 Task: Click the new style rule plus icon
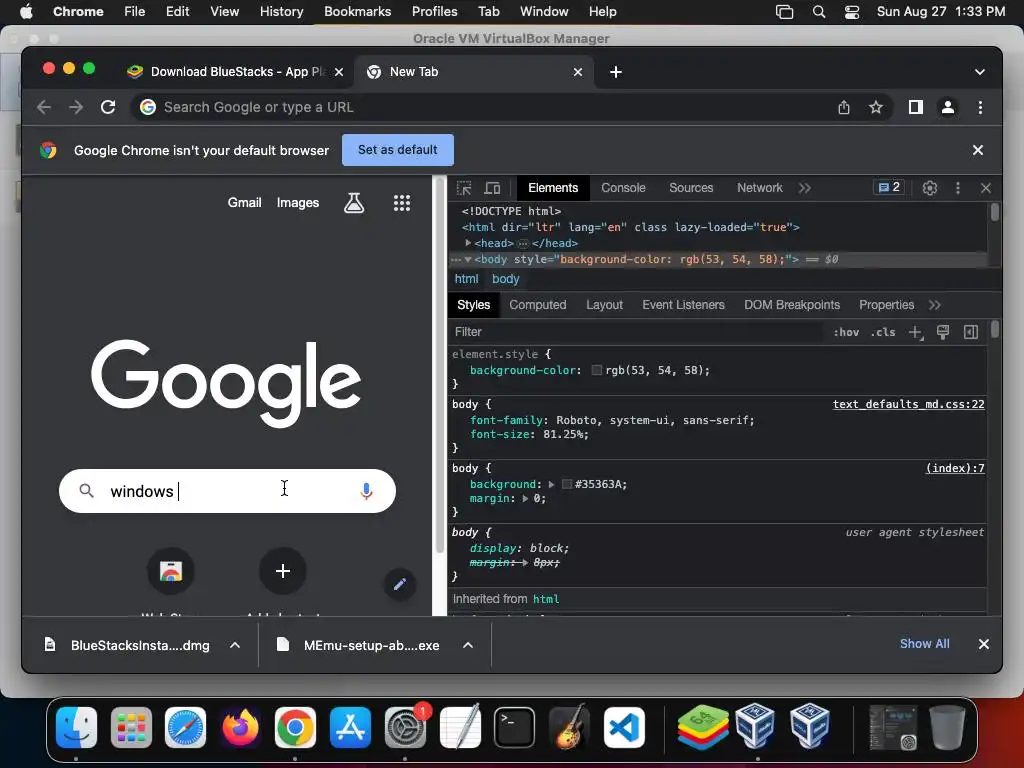pyautogui.click(x=916, y=332)
